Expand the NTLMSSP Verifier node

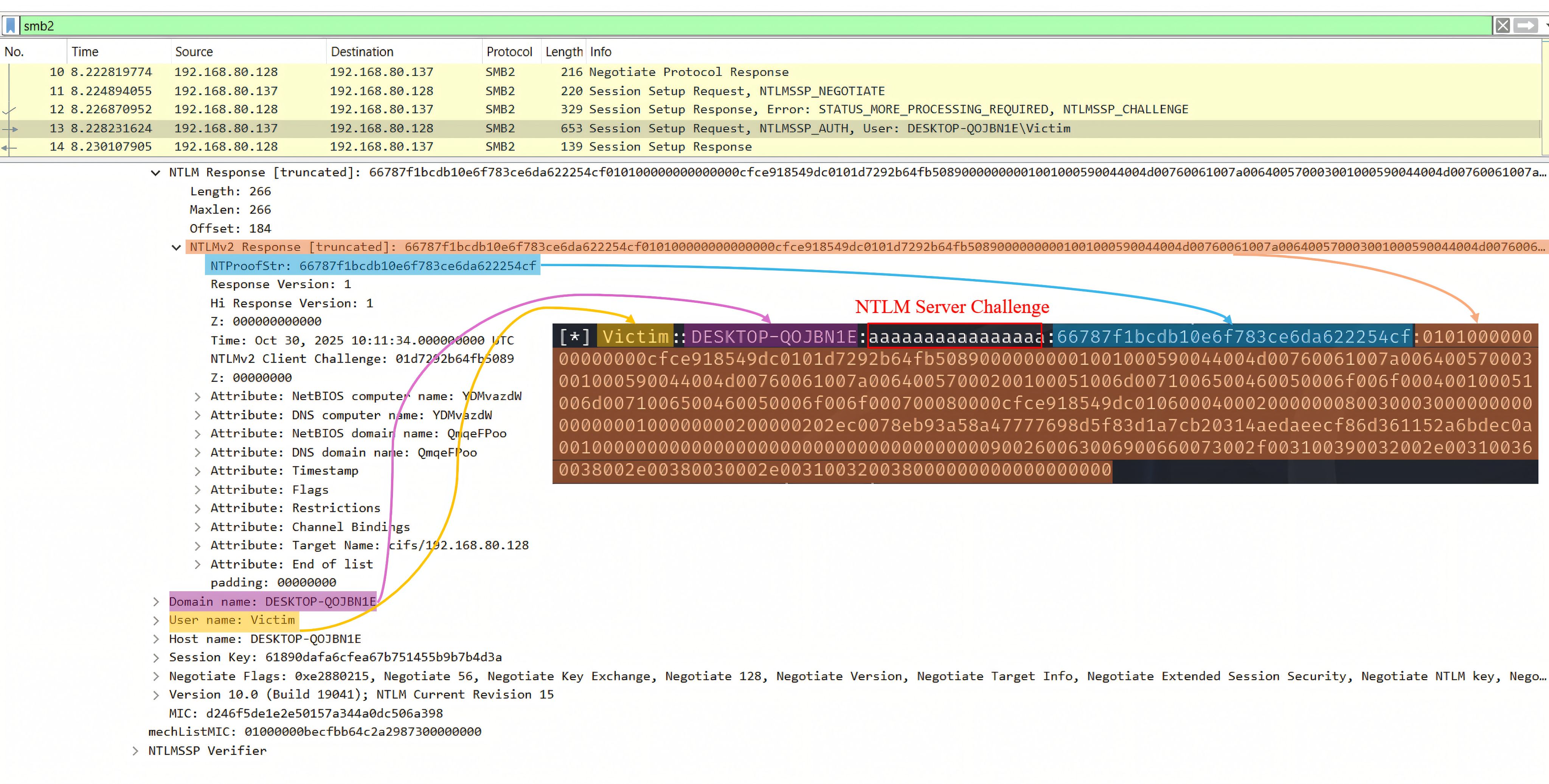click(x=135, y=751)
